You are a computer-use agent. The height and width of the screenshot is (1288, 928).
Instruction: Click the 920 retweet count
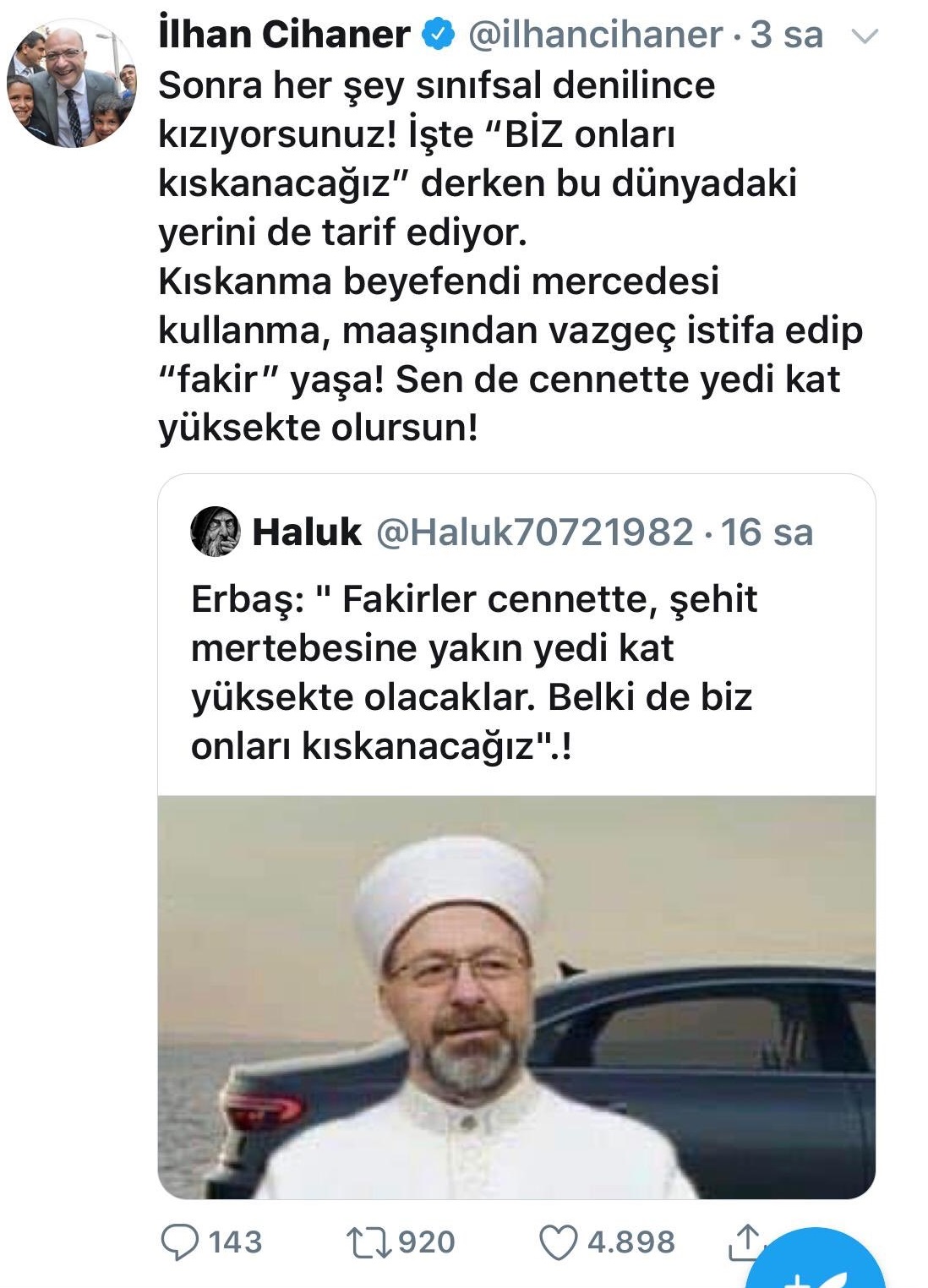tap(427, 1242)
